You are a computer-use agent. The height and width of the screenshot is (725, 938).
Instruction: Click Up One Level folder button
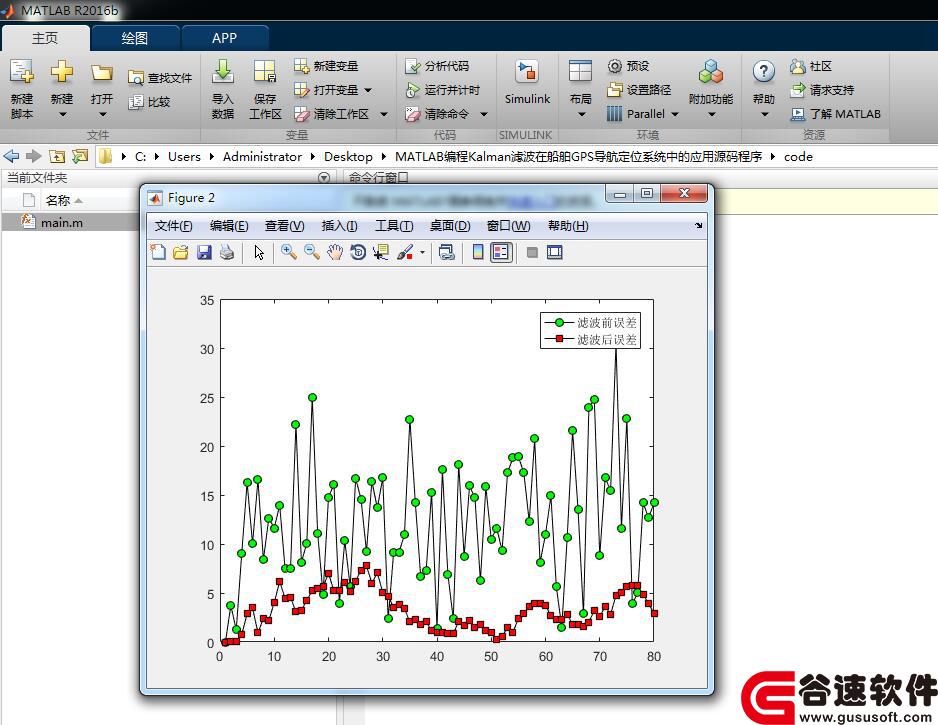(57, 156)
